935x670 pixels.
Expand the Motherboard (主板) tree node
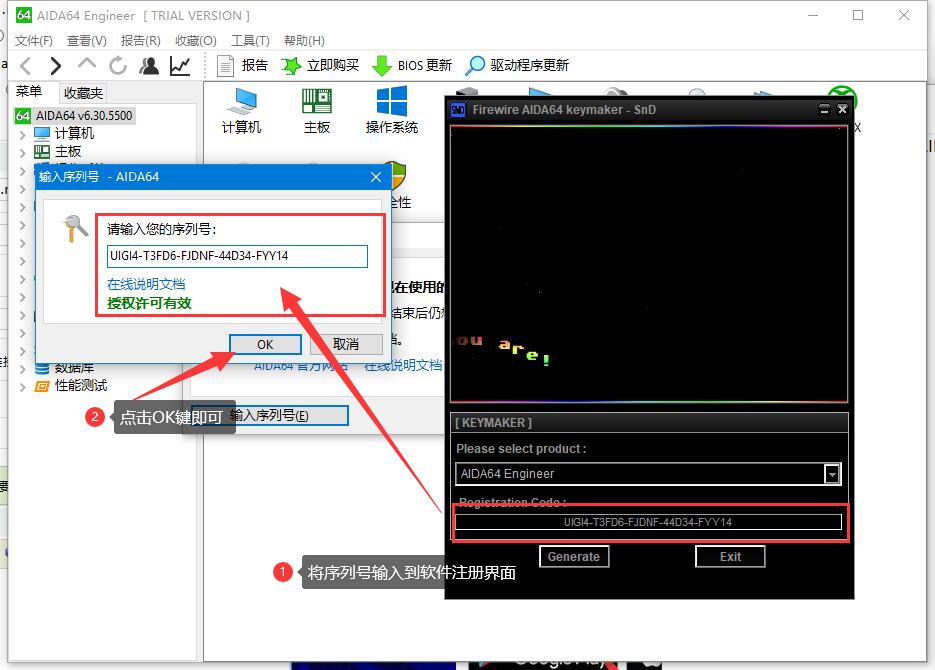22,153
